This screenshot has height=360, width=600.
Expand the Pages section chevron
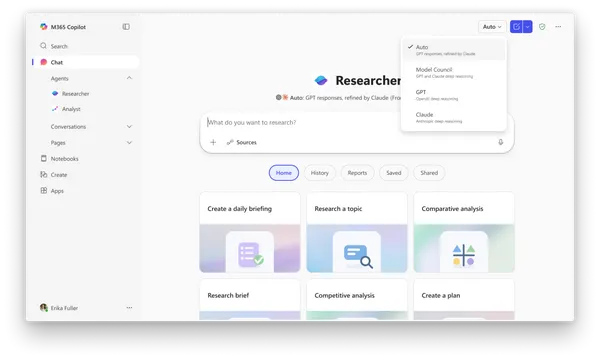click(129, 143)
